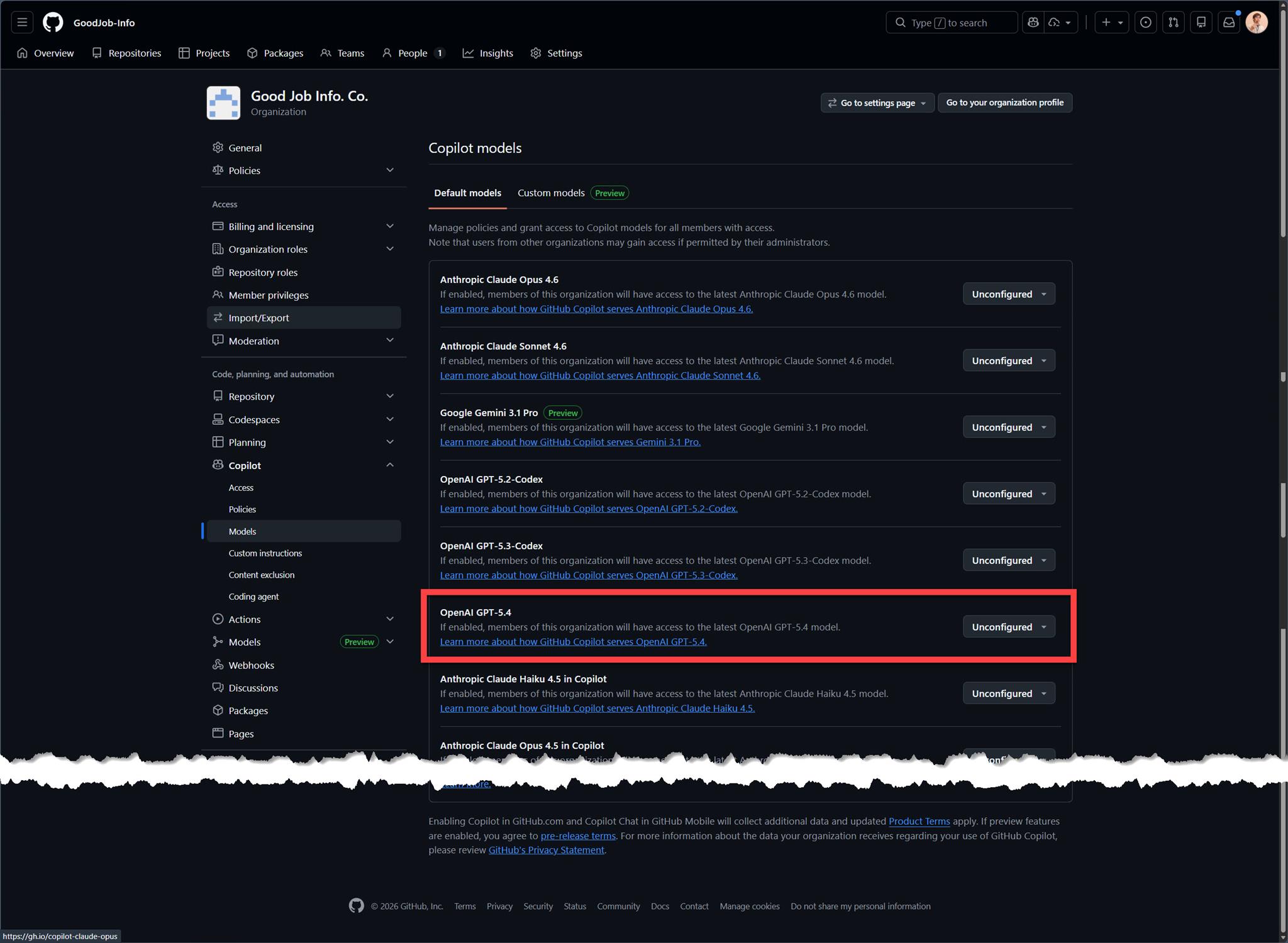Viewport: 1288px width, 943px height.
Task: Click the repositories icon in header toolbar
Action: tap(1201, 23)
